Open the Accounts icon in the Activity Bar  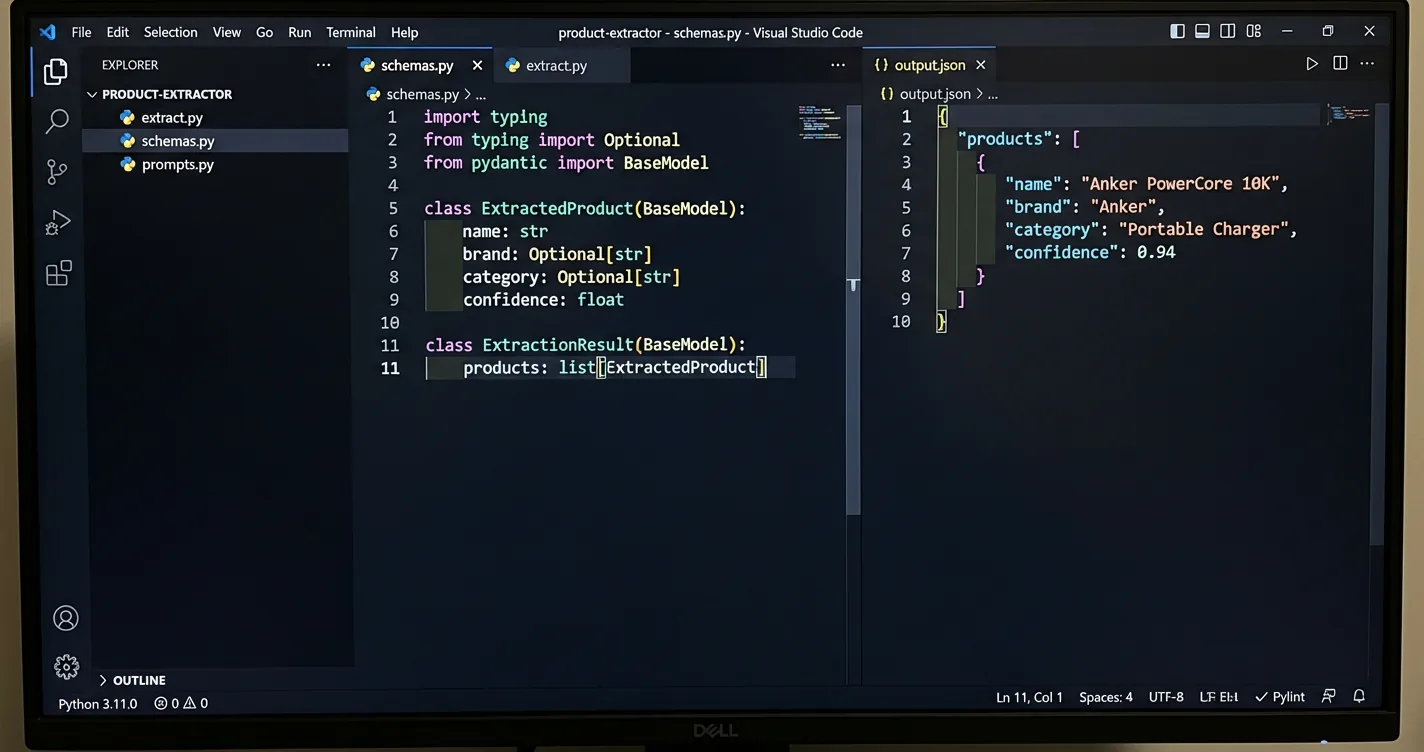(x=65, y=617)
